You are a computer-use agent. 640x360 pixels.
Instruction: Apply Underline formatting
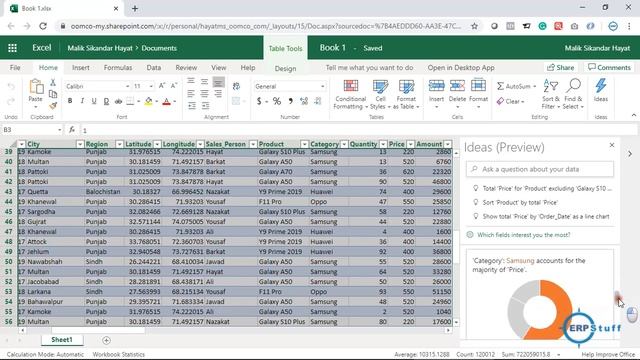(x=94, y=101)
